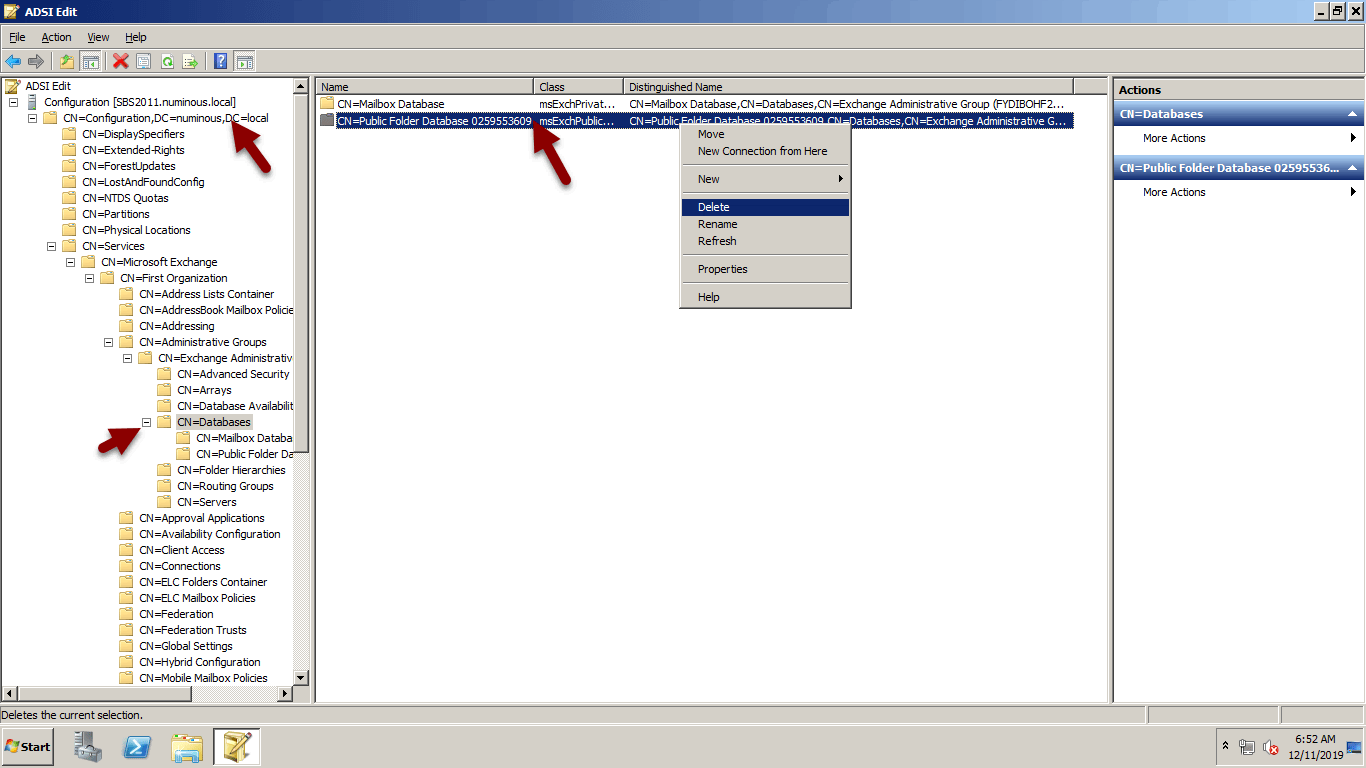Click the CN=DisplaySpecifiers folder icon
This screenshot has height=768, width=1366.
click(69, 134)
